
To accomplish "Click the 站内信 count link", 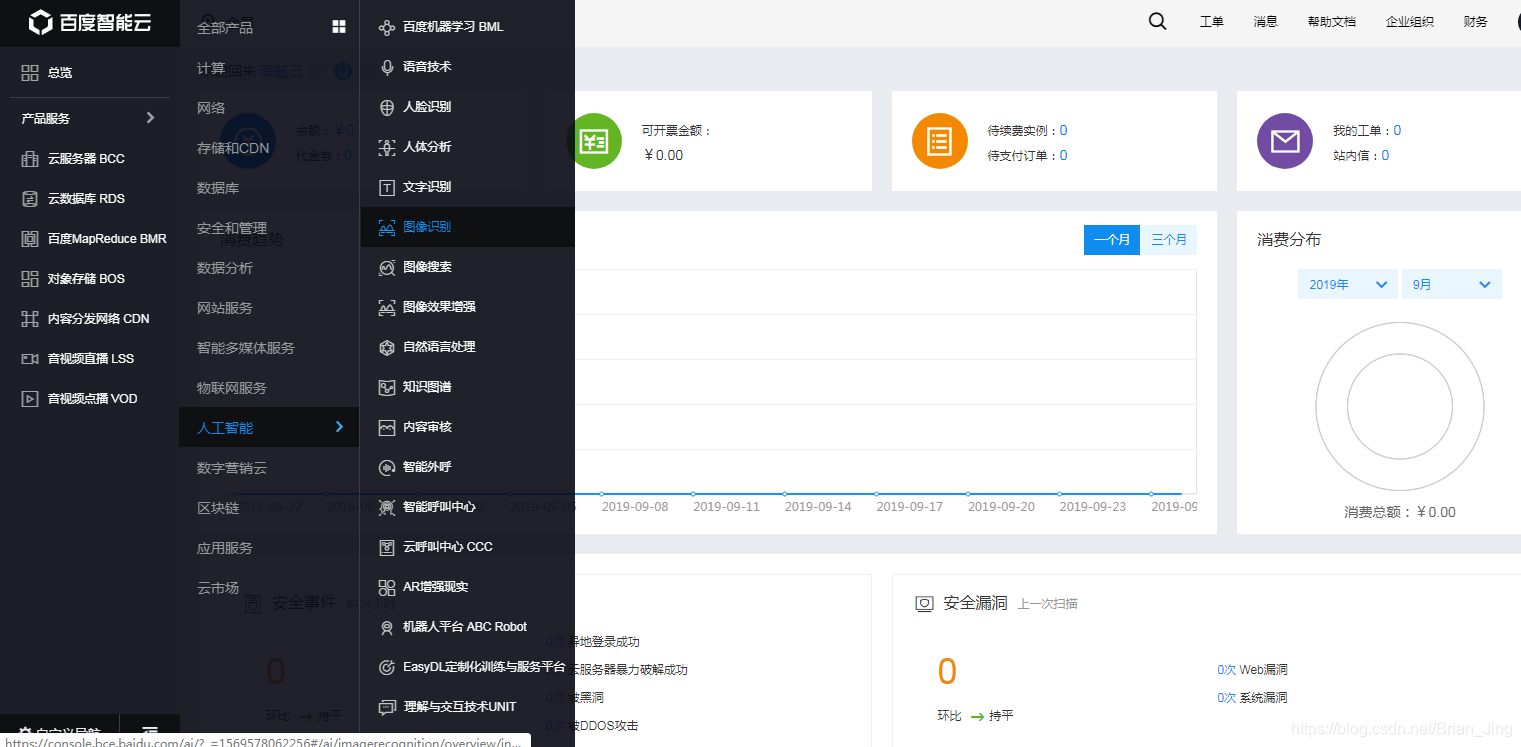I will click(x=1385, y=155).
